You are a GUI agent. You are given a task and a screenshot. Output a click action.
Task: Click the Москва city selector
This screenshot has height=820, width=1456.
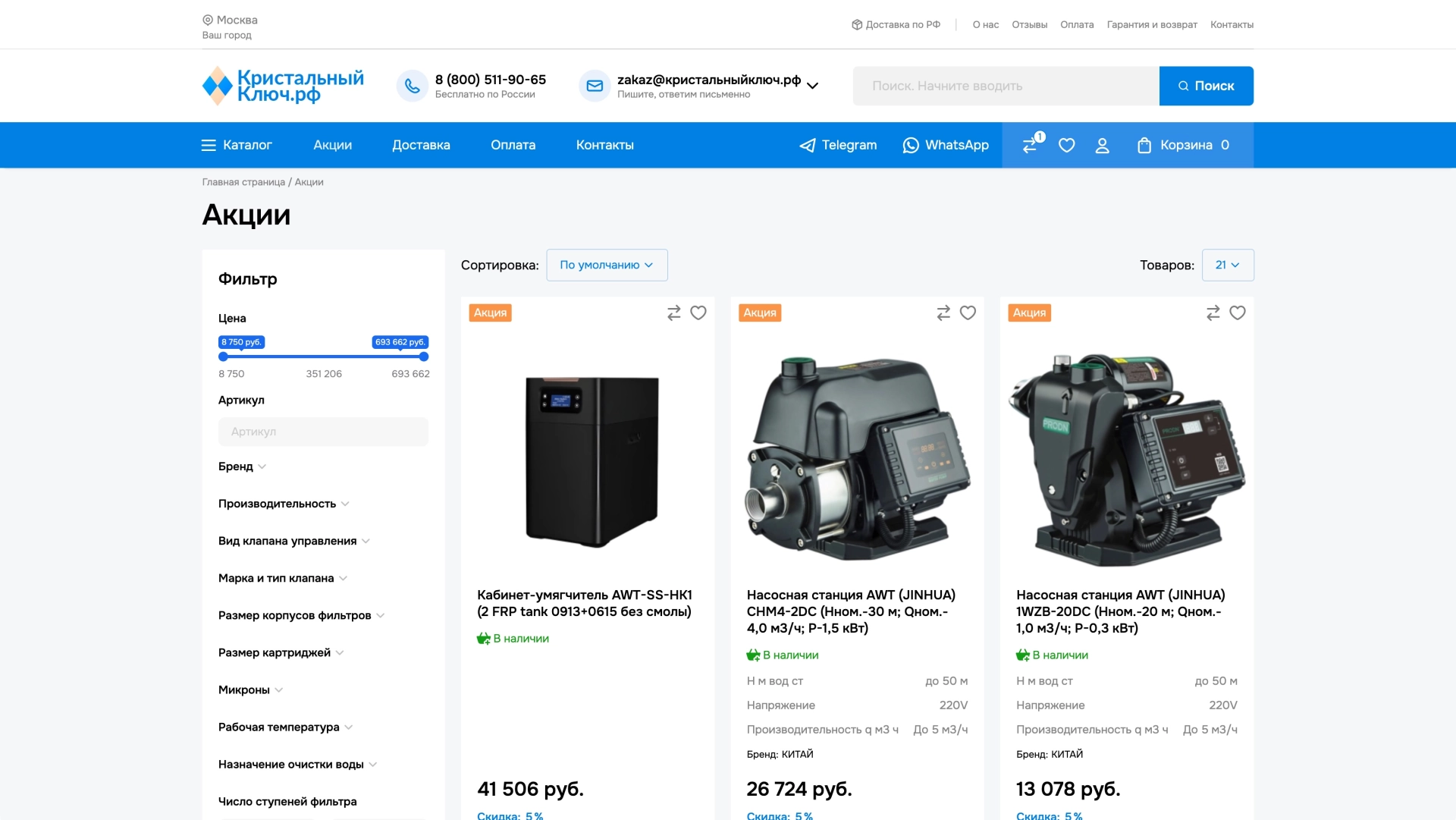coord(230,20)
